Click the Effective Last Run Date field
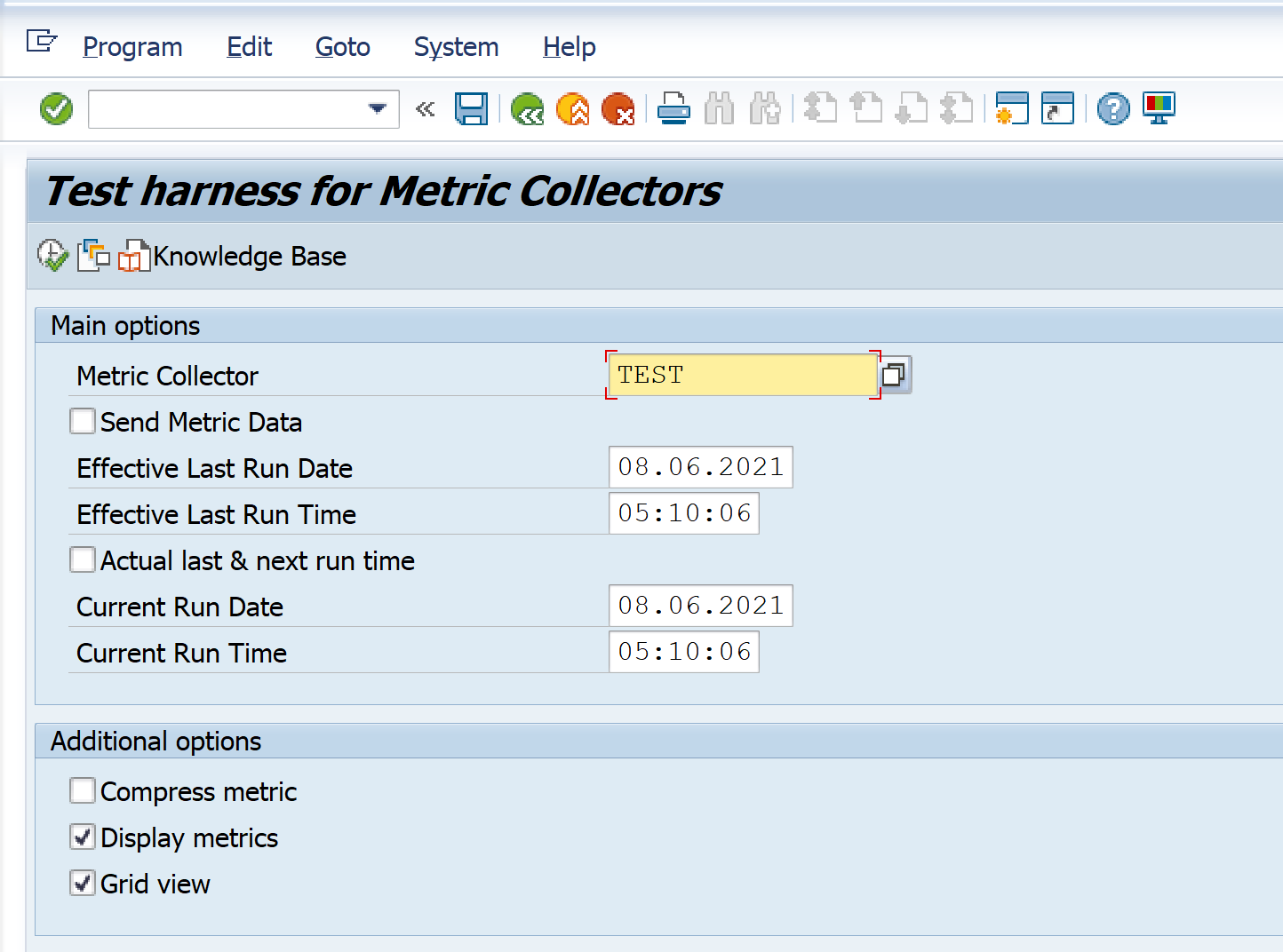Viewport: 1283px width, 952px height. click(700, 467)
